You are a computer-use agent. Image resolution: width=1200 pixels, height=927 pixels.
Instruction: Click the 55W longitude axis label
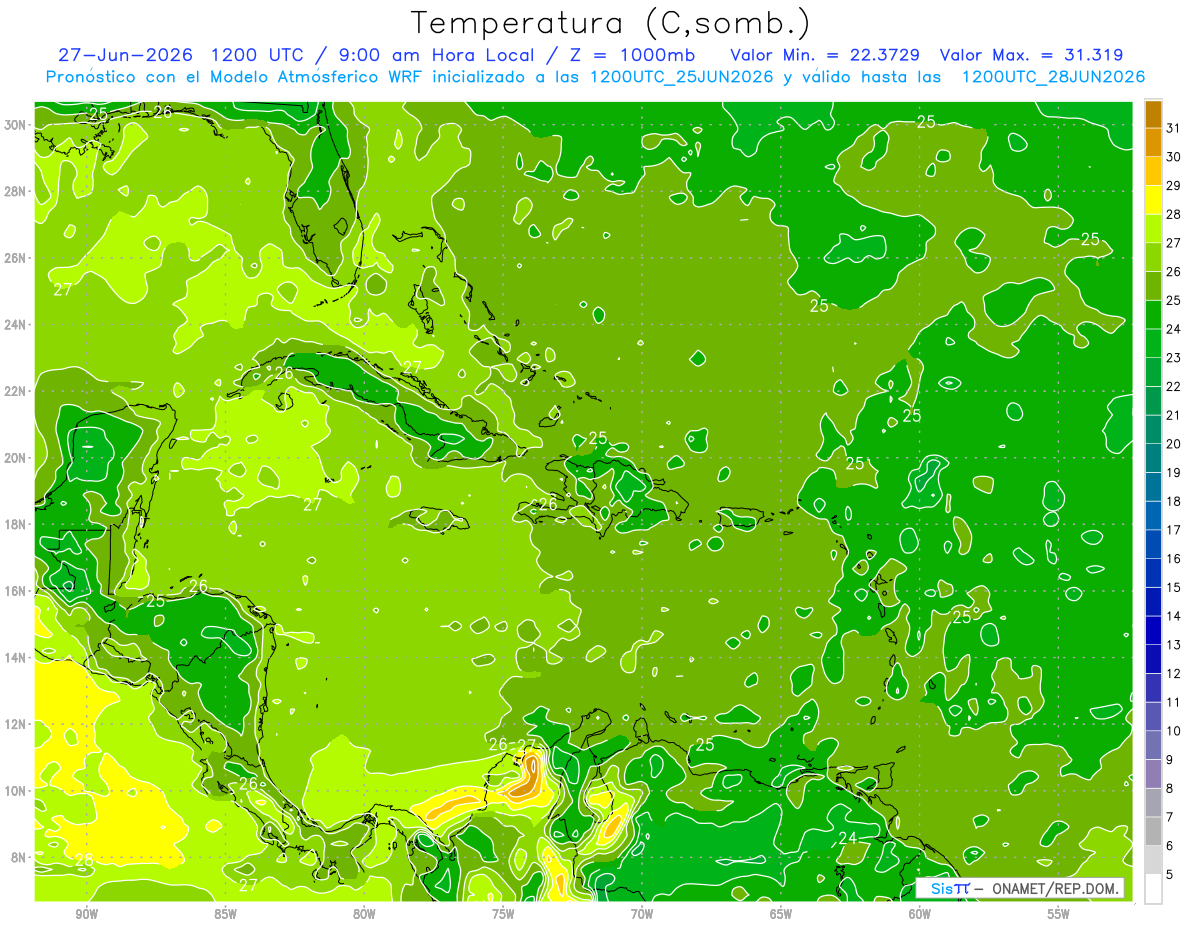point(1058,914)
